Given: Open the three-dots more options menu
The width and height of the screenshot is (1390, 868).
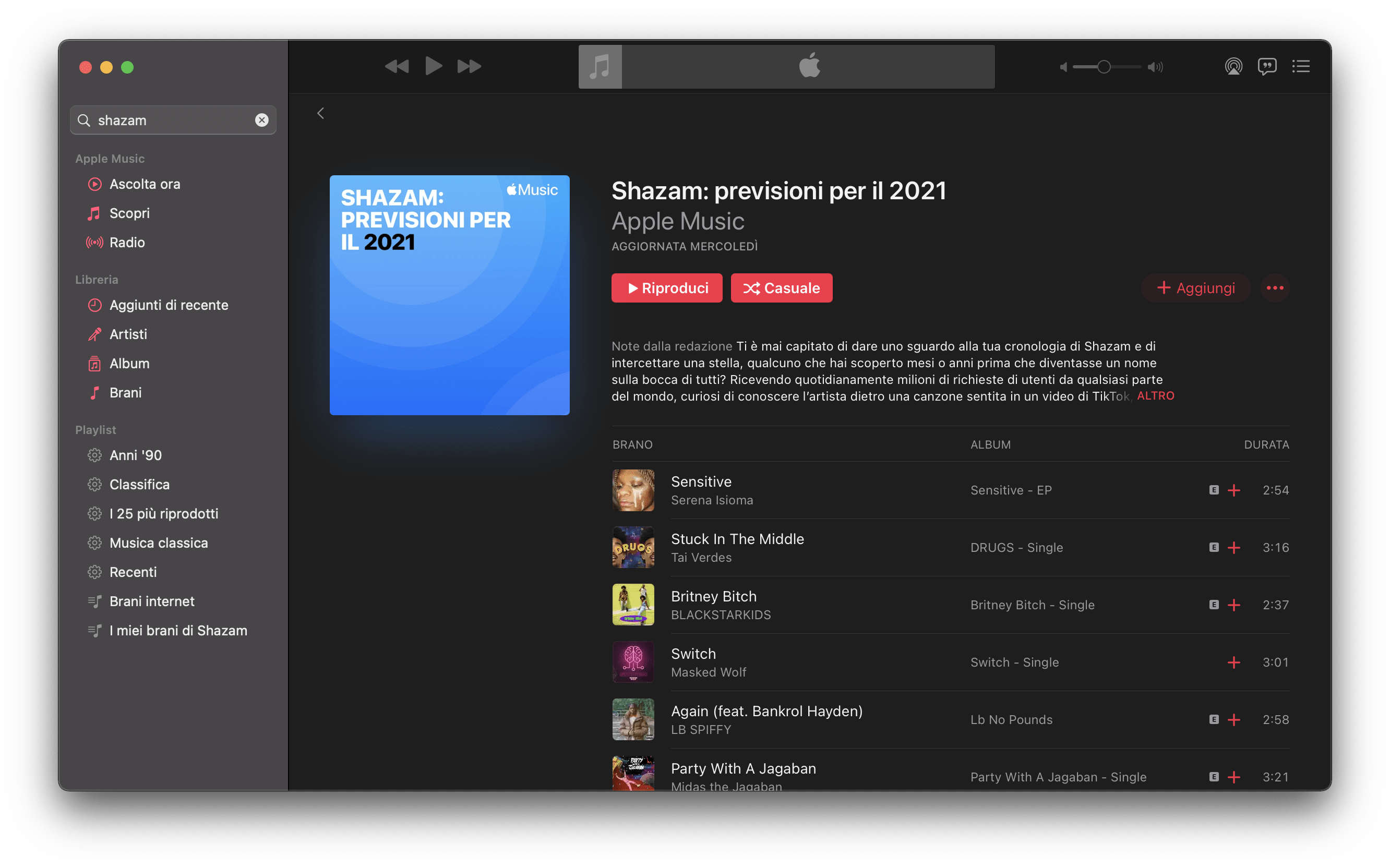Looking at the screenshot, I should pyautogui.click(x=1275, y=288).
